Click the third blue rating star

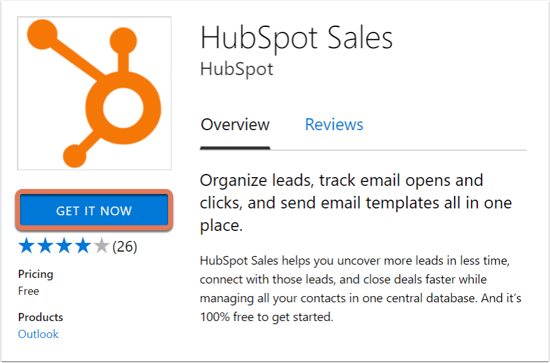tap(64, 246)
